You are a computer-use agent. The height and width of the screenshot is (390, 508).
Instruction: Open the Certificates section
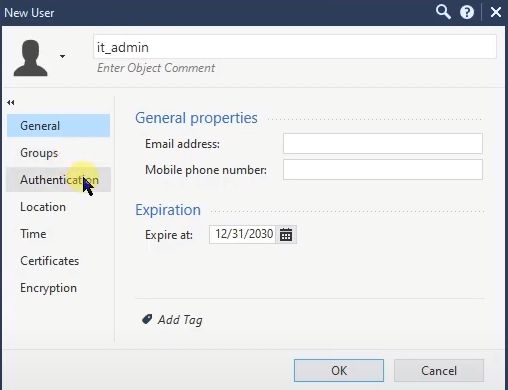[x=58, y=261]
